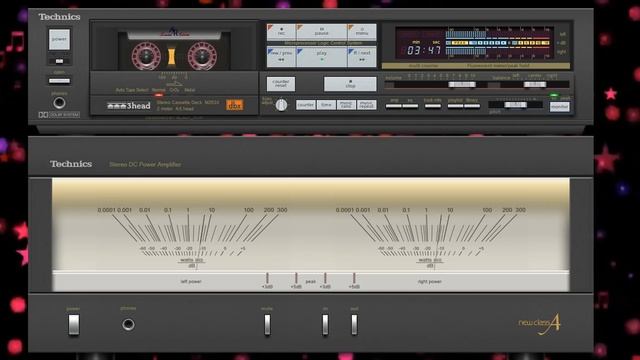Click the cassette tape window
640x360 pixels.
tap(174, 50)
